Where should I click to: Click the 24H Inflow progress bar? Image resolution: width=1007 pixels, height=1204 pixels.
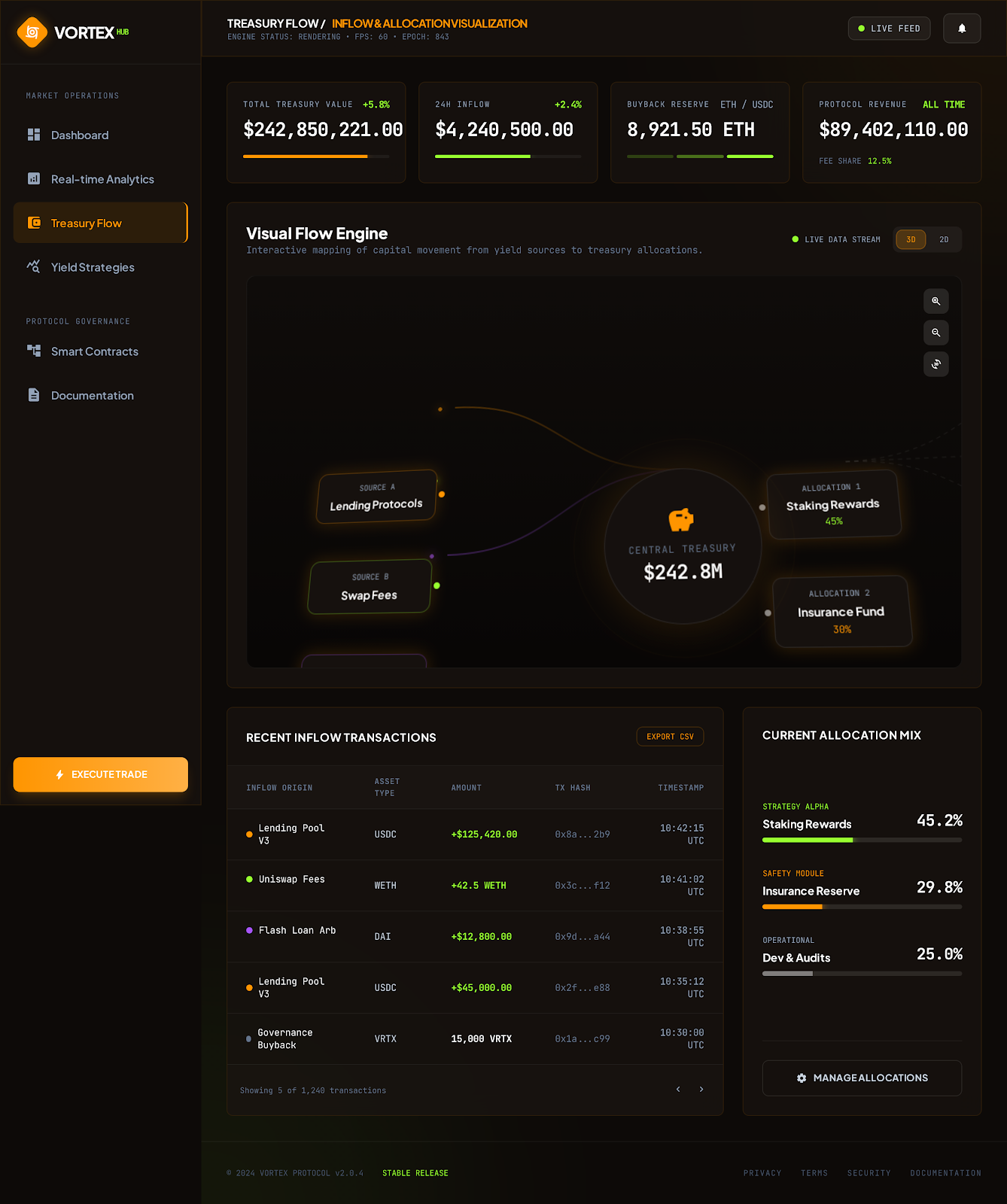point(508,157)
